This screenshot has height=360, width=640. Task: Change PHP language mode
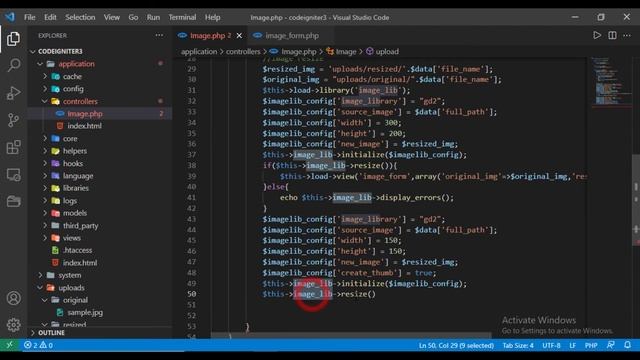tap(591, 345)
